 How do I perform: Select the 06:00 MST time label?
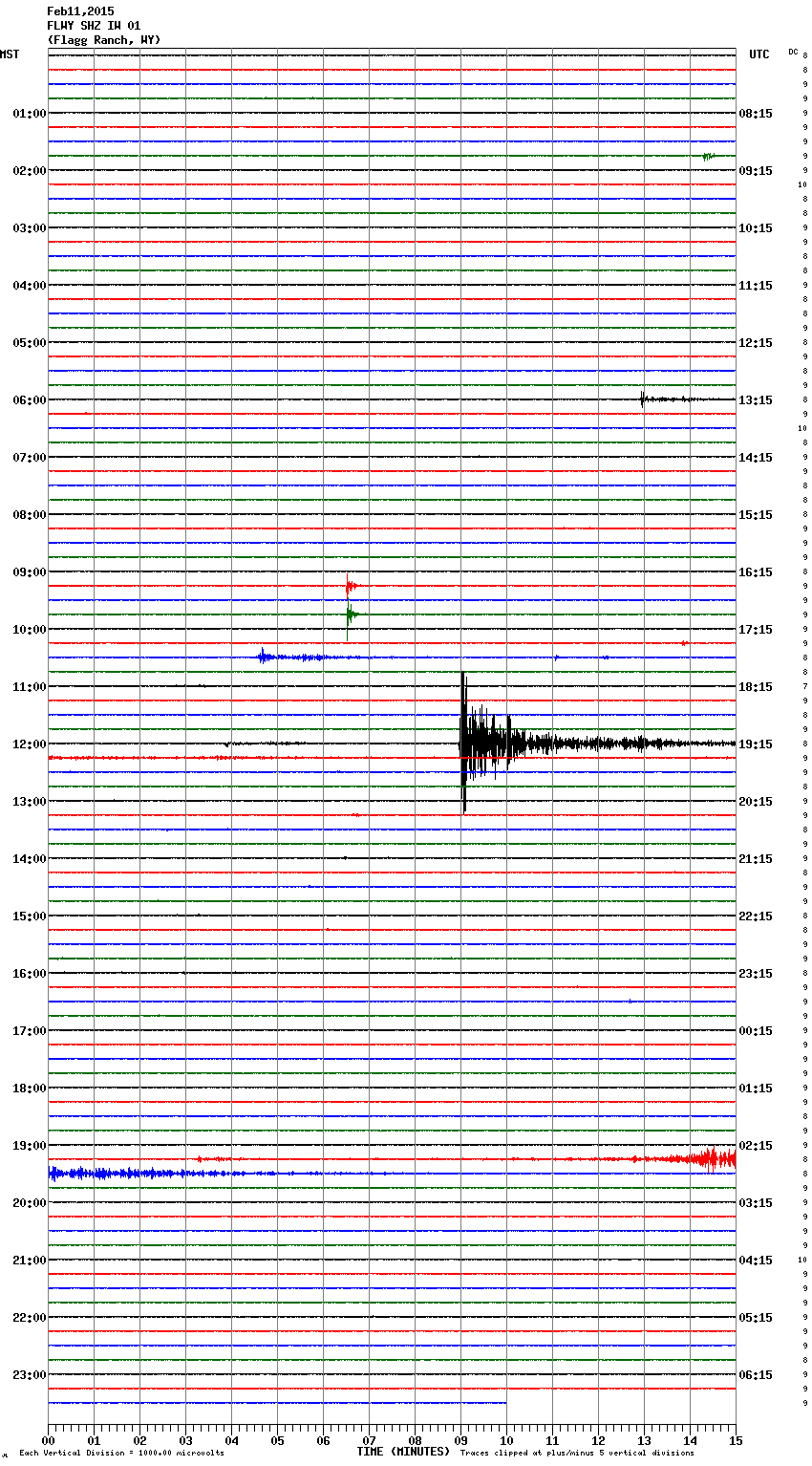(30, 400)
